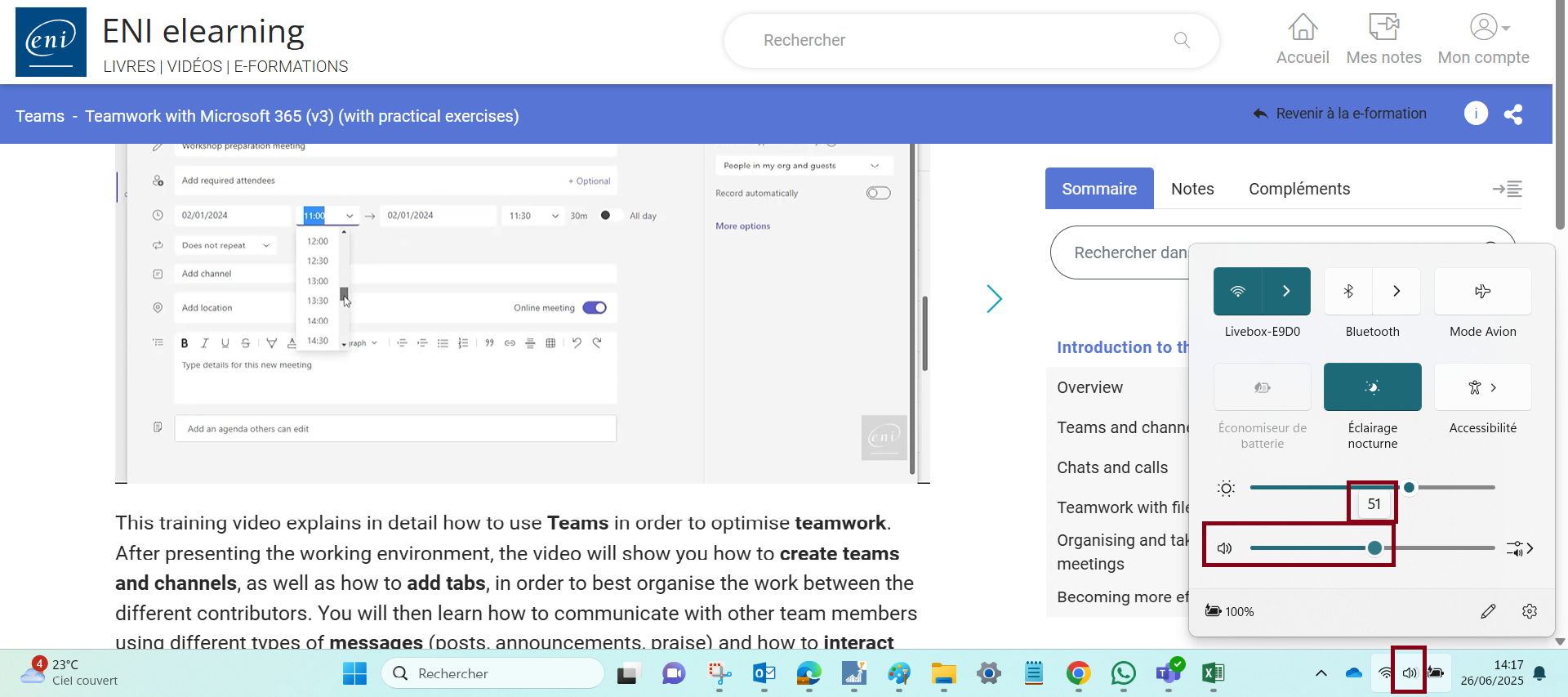Select the Sommaire tab

tap(1099, 189)
